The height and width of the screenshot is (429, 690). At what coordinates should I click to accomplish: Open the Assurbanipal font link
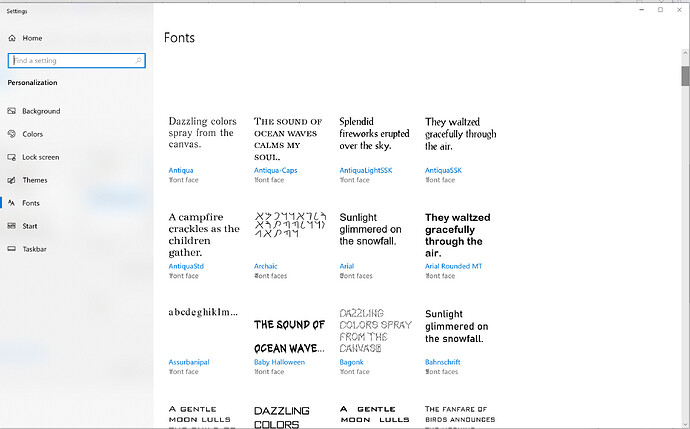tap(188, 362)
